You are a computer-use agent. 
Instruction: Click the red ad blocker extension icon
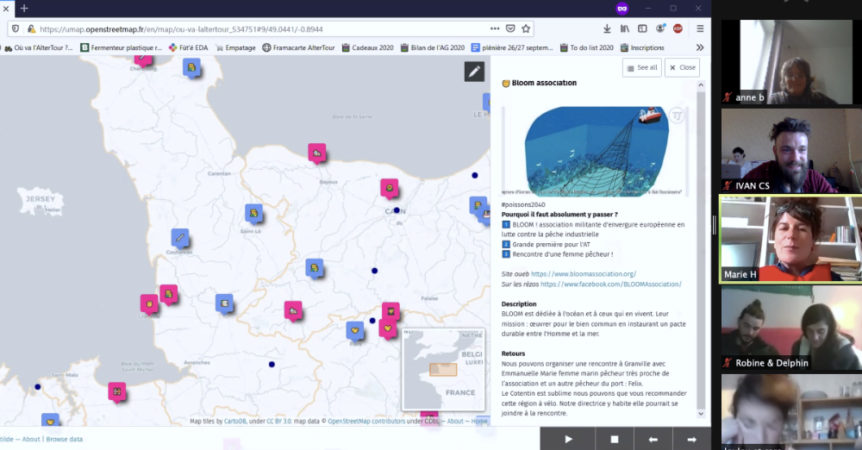pyautogui.click(x=678, y=29)
